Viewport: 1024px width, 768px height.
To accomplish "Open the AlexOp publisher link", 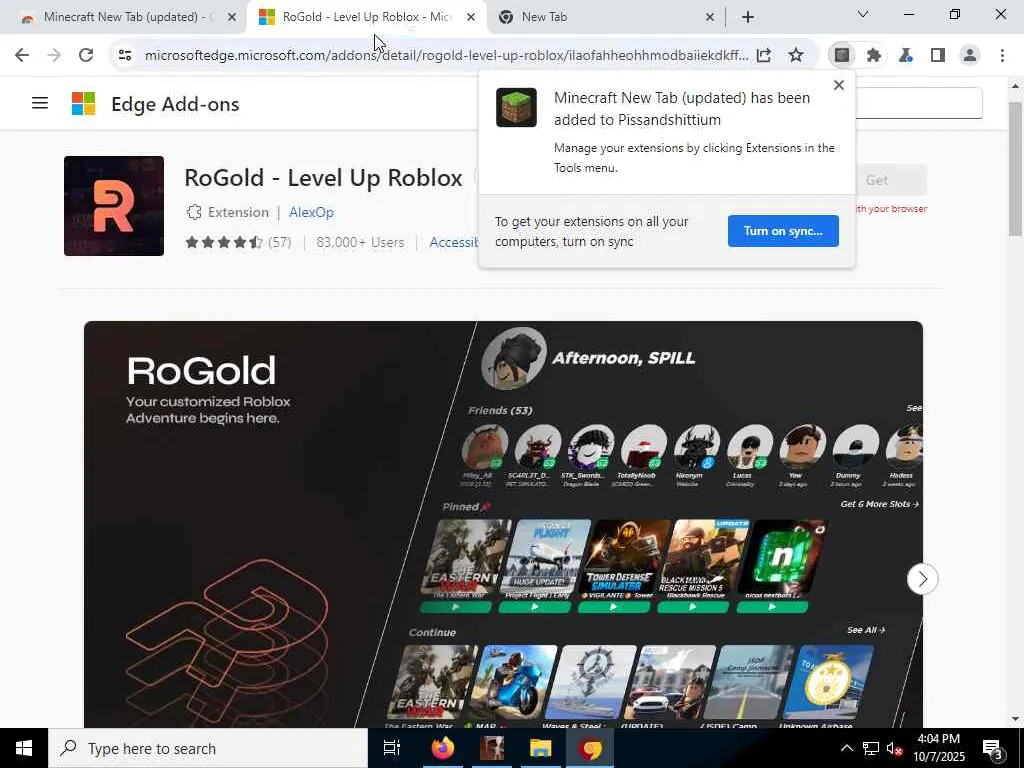I will point(311,212).
